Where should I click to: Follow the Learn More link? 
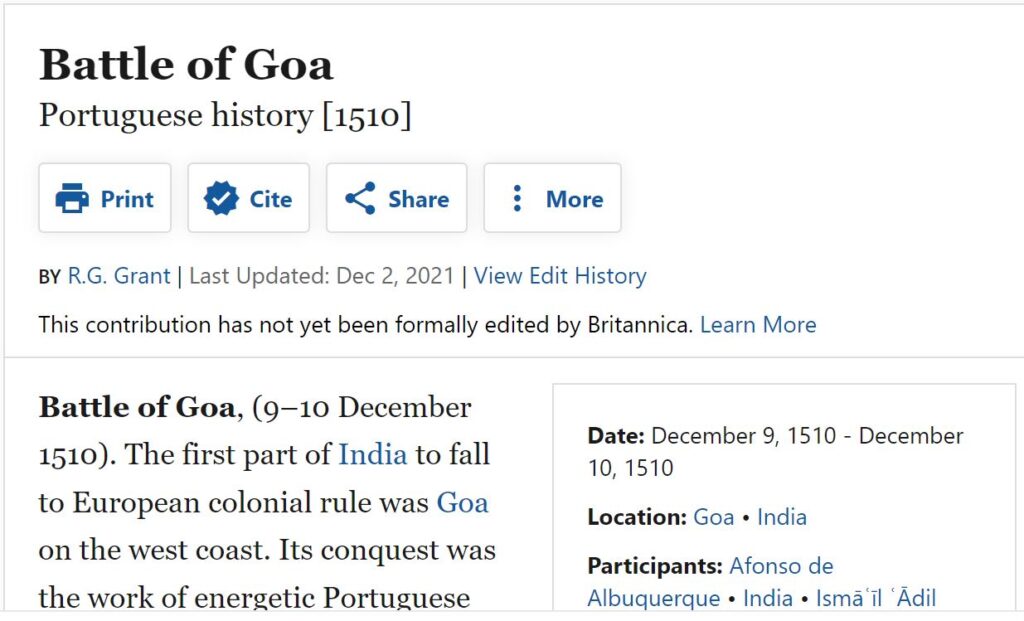click(758, 325)
